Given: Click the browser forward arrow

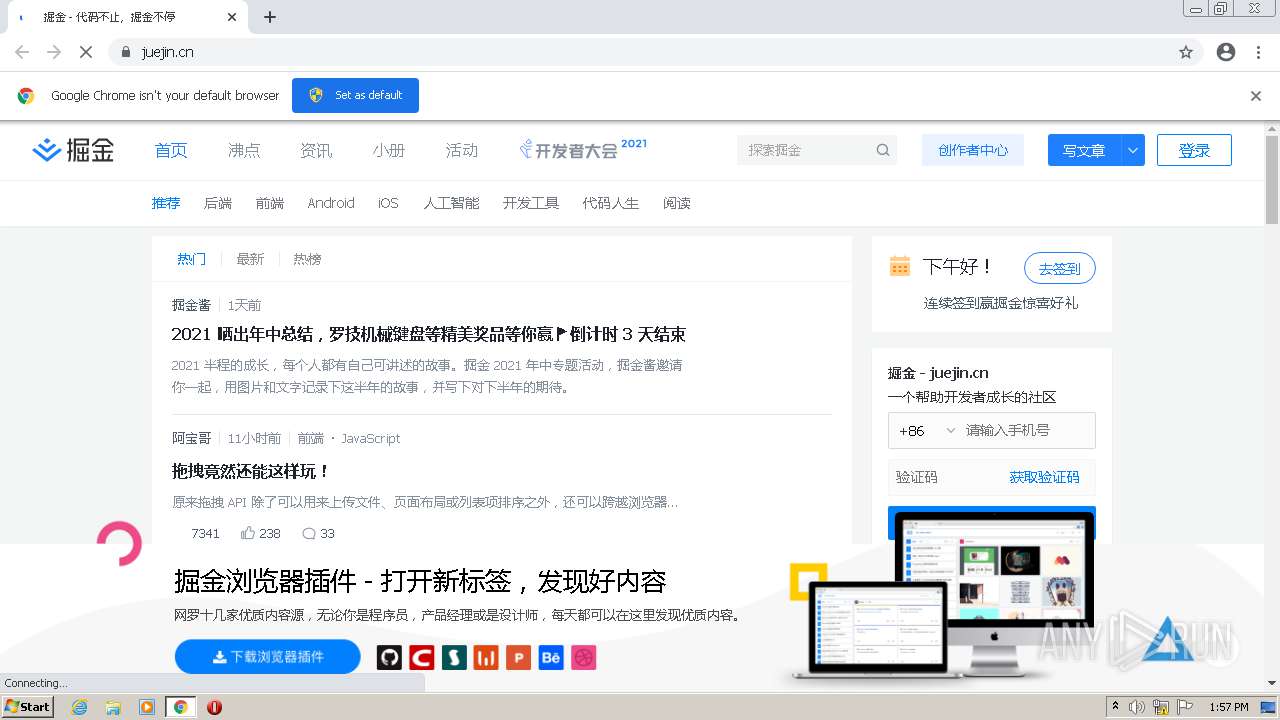Looking at the screenshot, I should click(54, 52).
